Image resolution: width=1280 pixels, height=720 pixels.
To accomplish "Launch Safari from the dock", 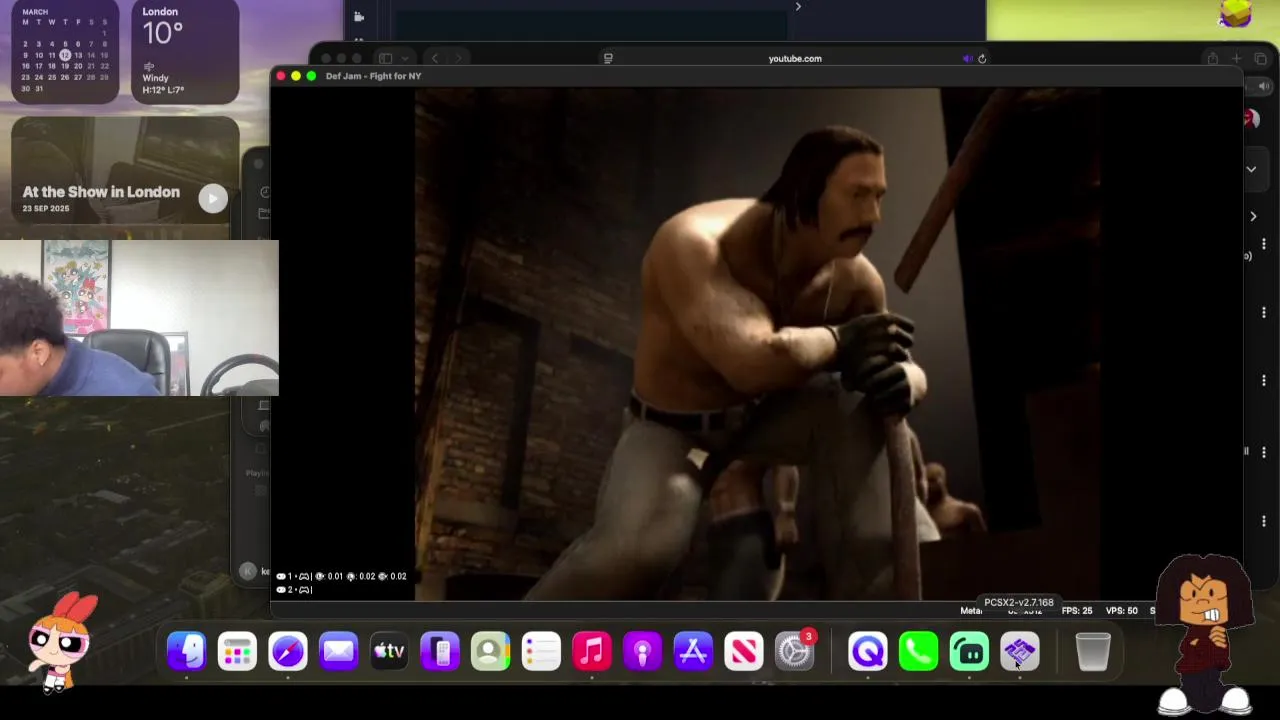I will click(x=288, y=652).
